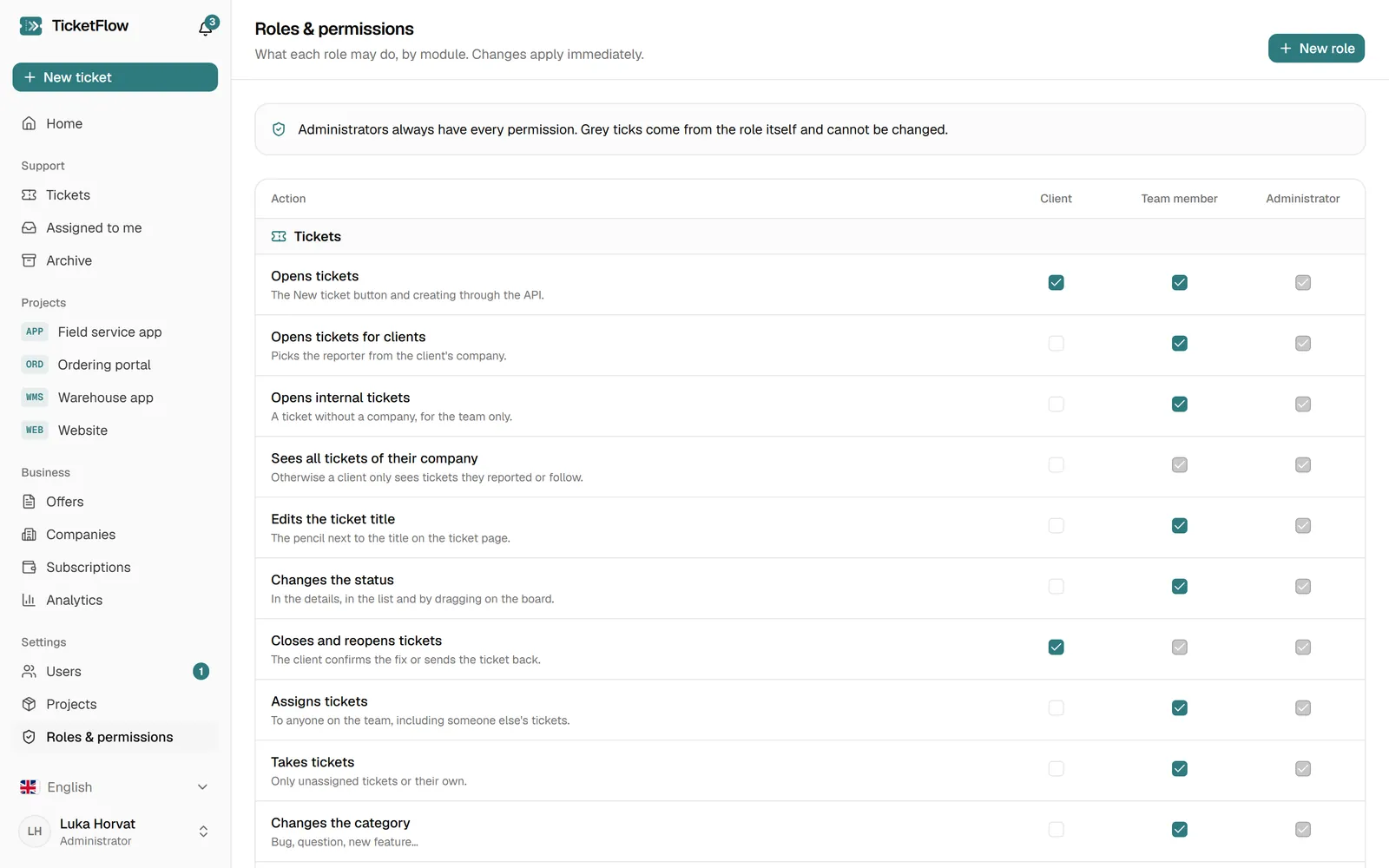Uncheck Team member for Assigns tickets
This screenshot has width=1389, height=868.
point(1179,708)
